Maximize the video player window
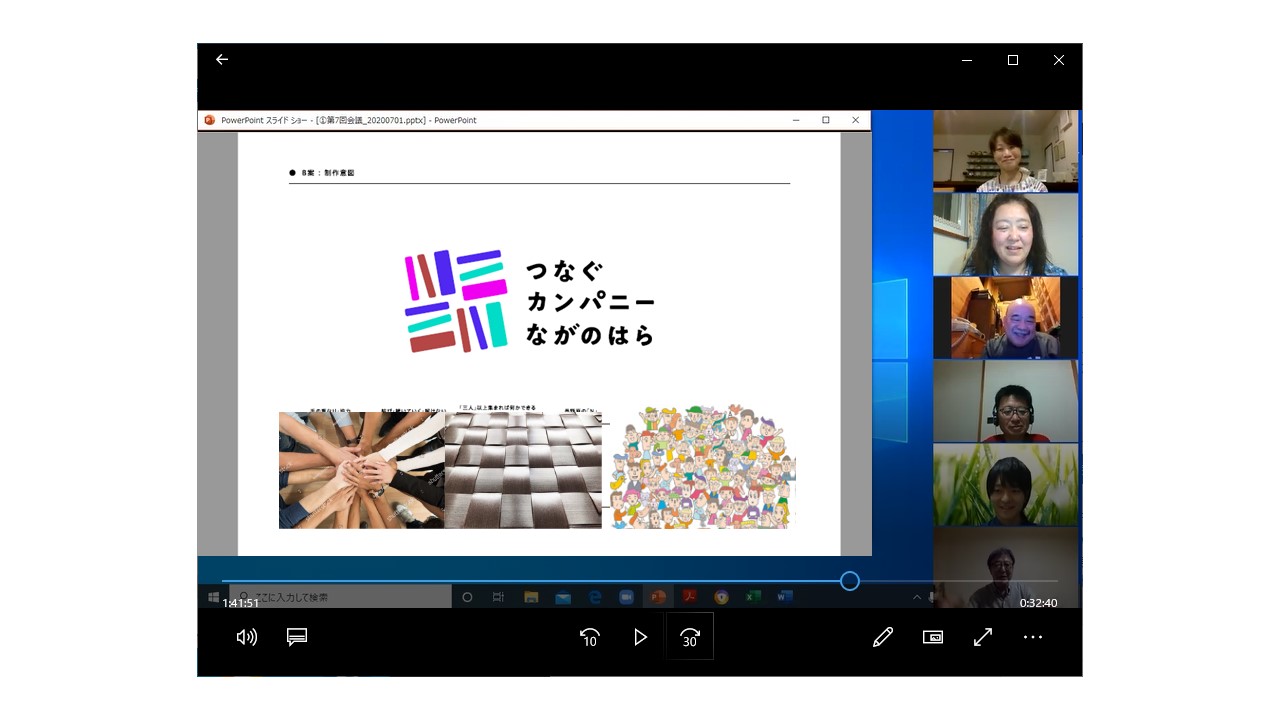The image size is (1280, 720). point(1013,60)
